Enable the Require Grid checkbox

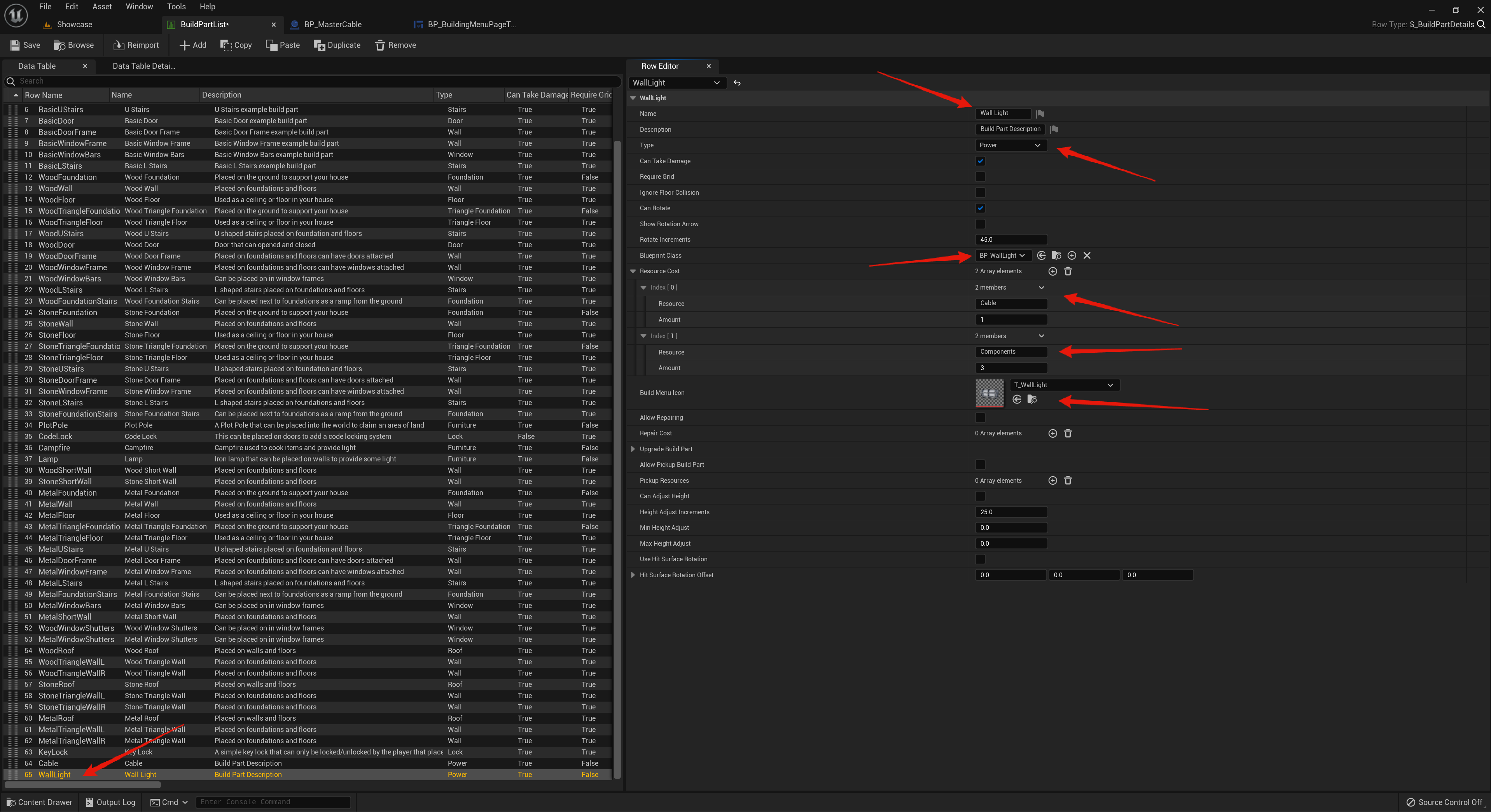click(980, 176)
